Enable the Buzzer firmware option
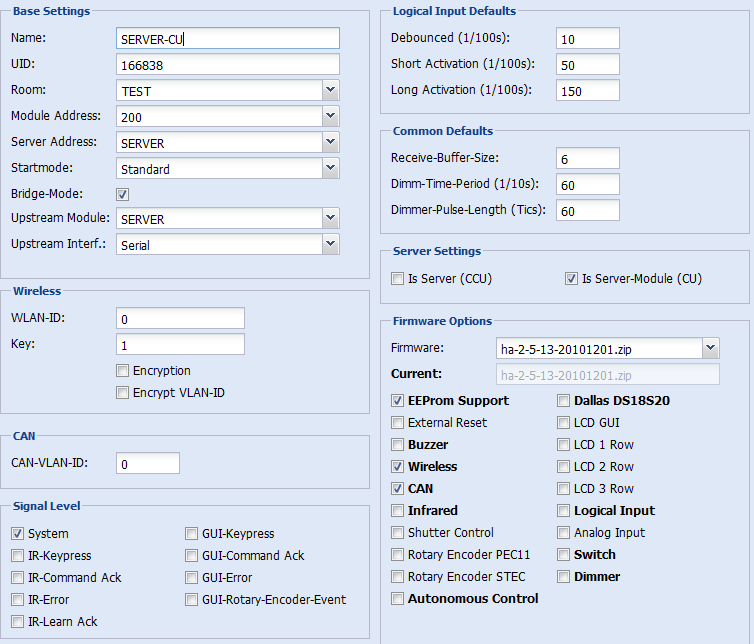 point(397,444)
